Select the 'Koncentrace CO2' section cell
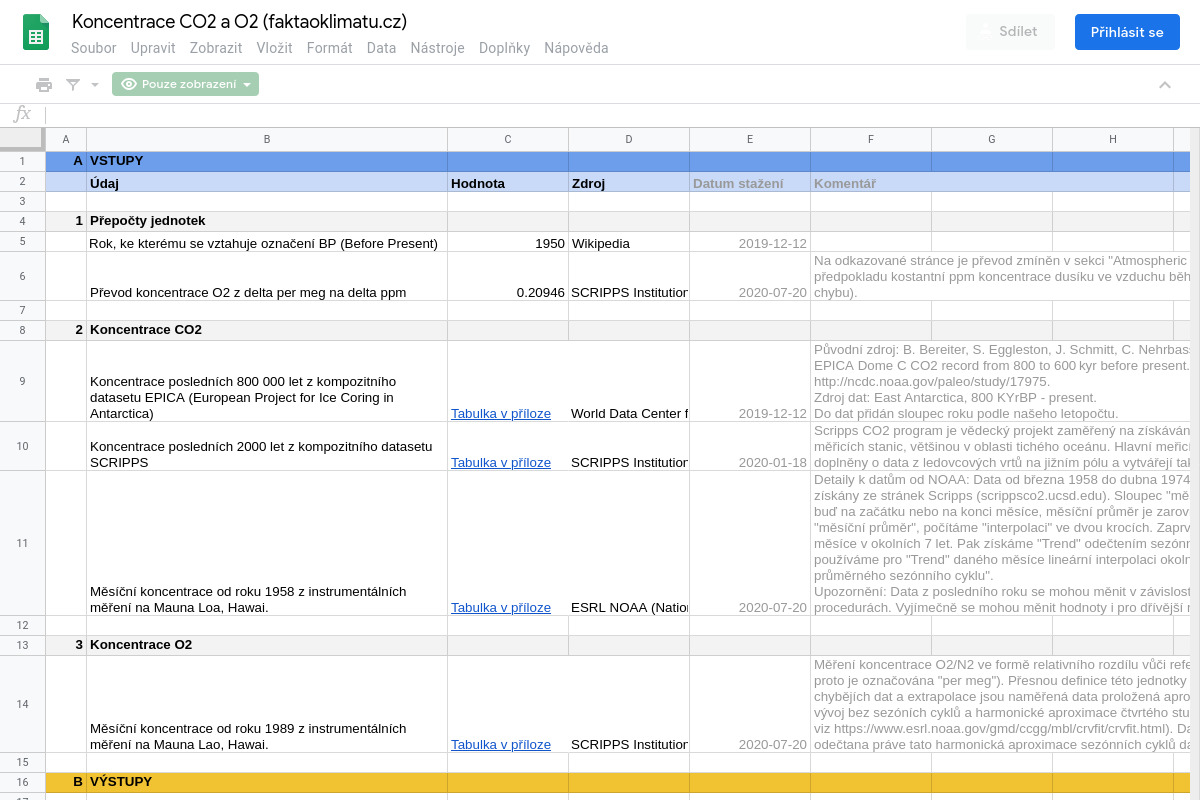 [x=267, y=330]
